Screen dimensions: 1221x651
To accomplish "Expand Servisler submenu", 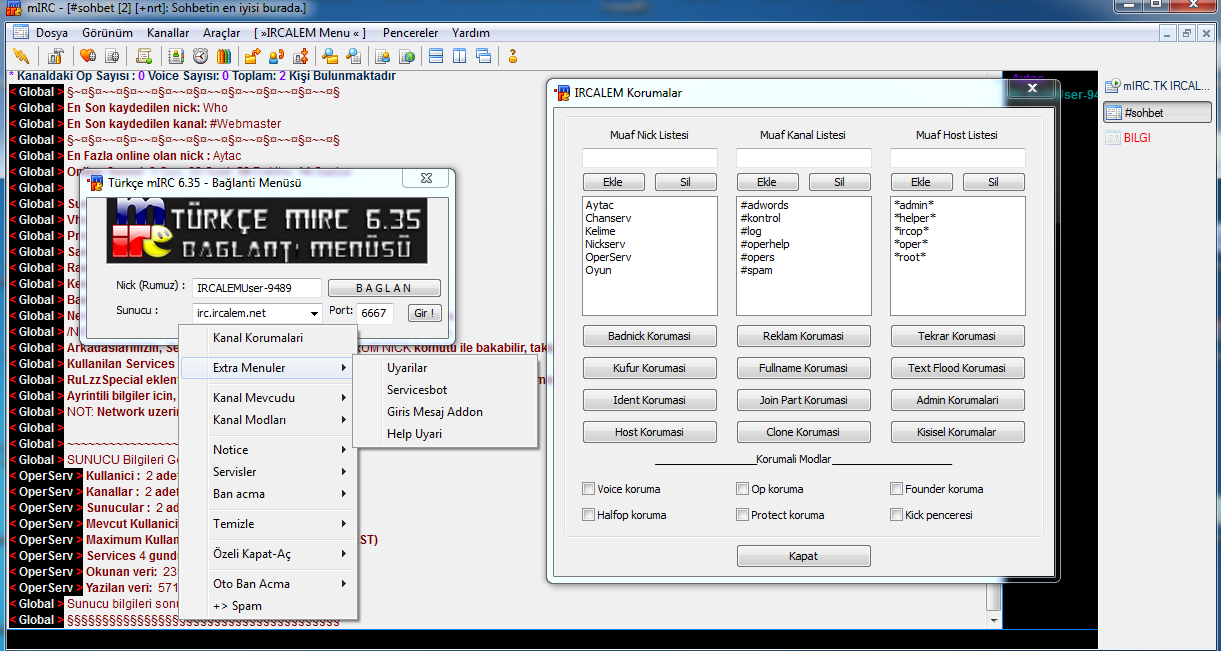I will click(268, 472).
